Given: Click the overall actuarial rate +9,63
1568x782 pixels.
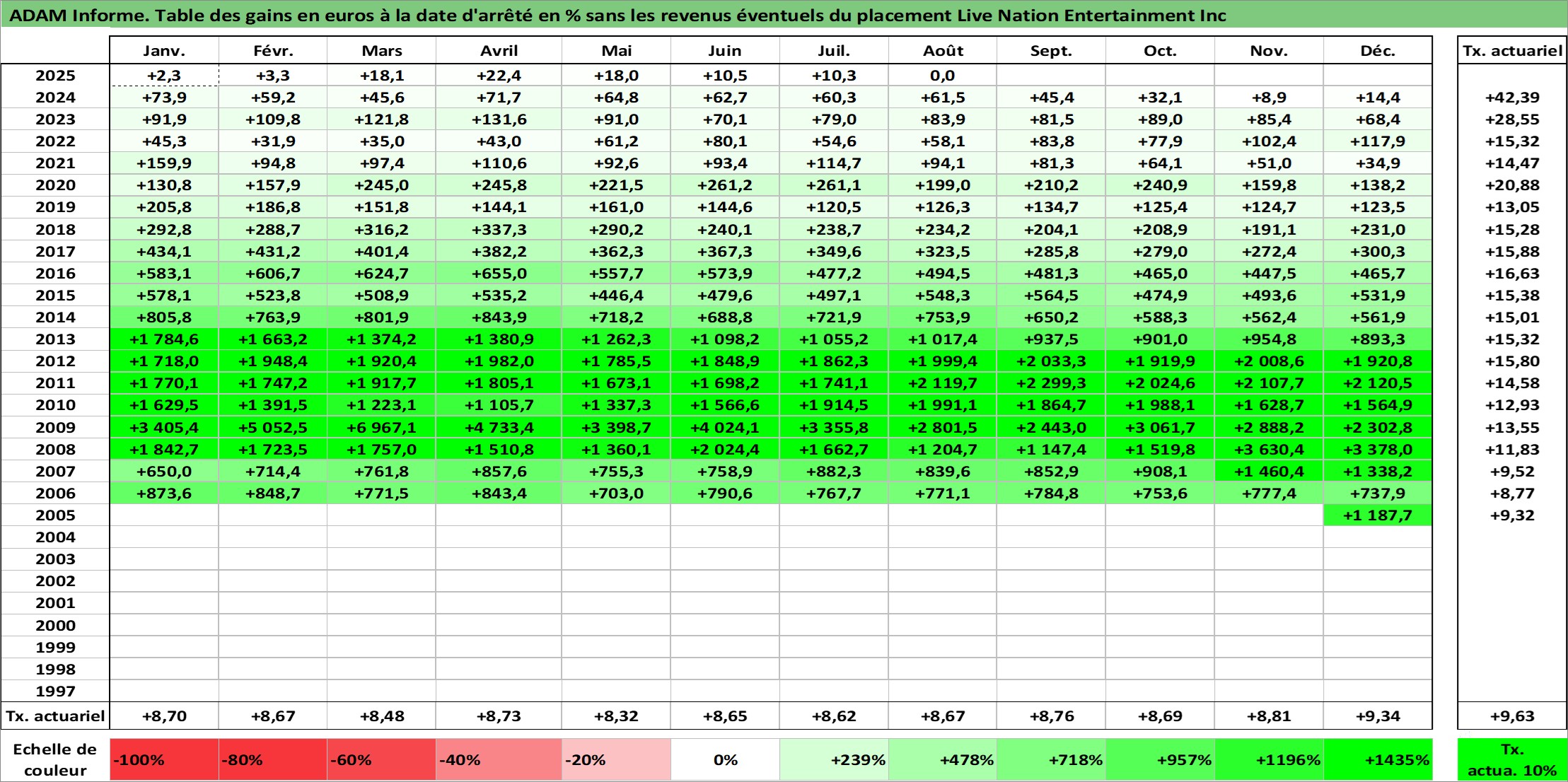Looking at the screenshot, I should (x=1512, y=716).
